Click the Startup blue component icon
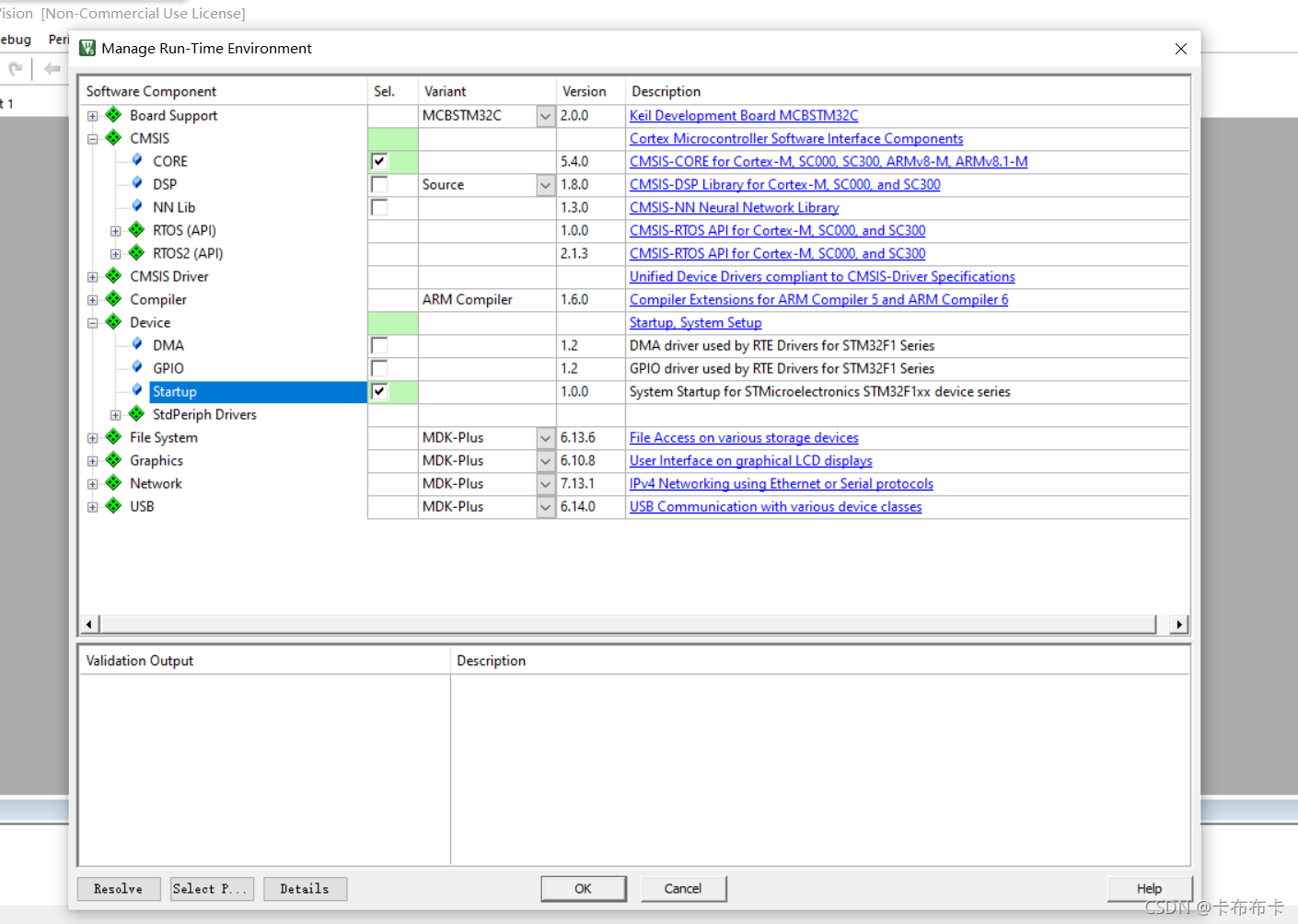1298x924 pixels. tap(137, 390)
